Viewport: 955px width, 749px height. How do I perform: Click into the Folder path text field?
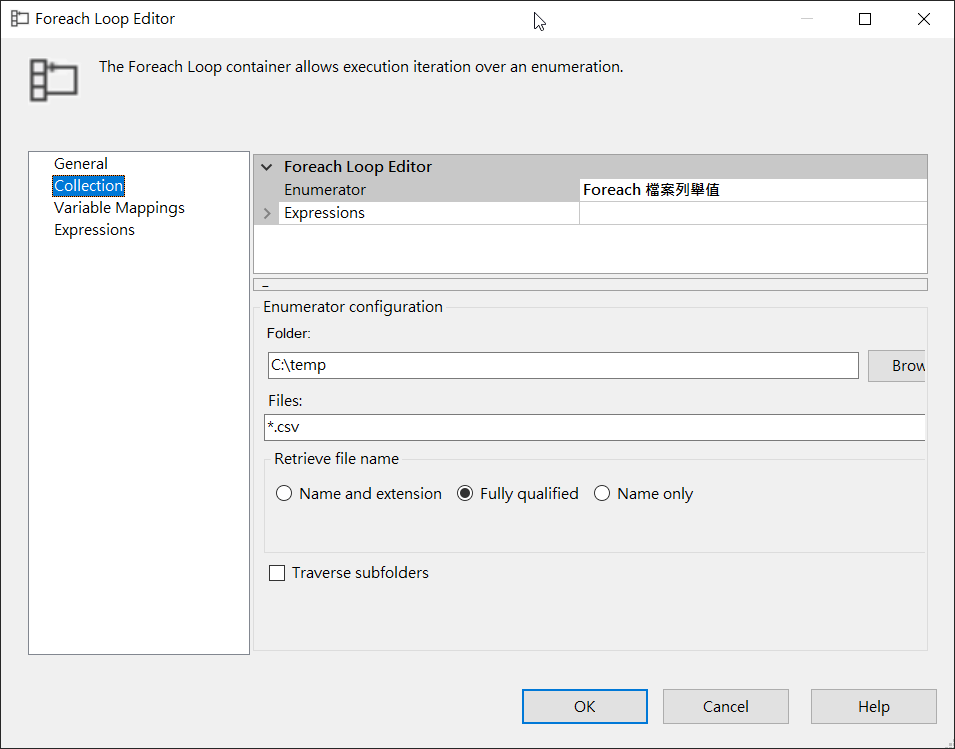[563, 366]
